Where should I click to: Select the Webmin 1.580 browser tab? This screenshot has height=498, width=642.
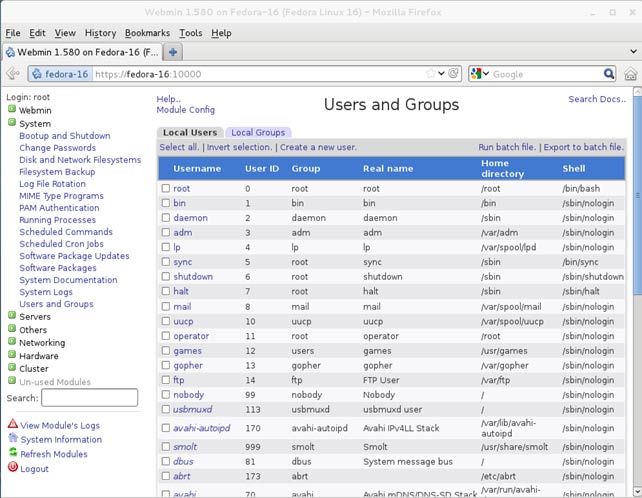[82, 52]
